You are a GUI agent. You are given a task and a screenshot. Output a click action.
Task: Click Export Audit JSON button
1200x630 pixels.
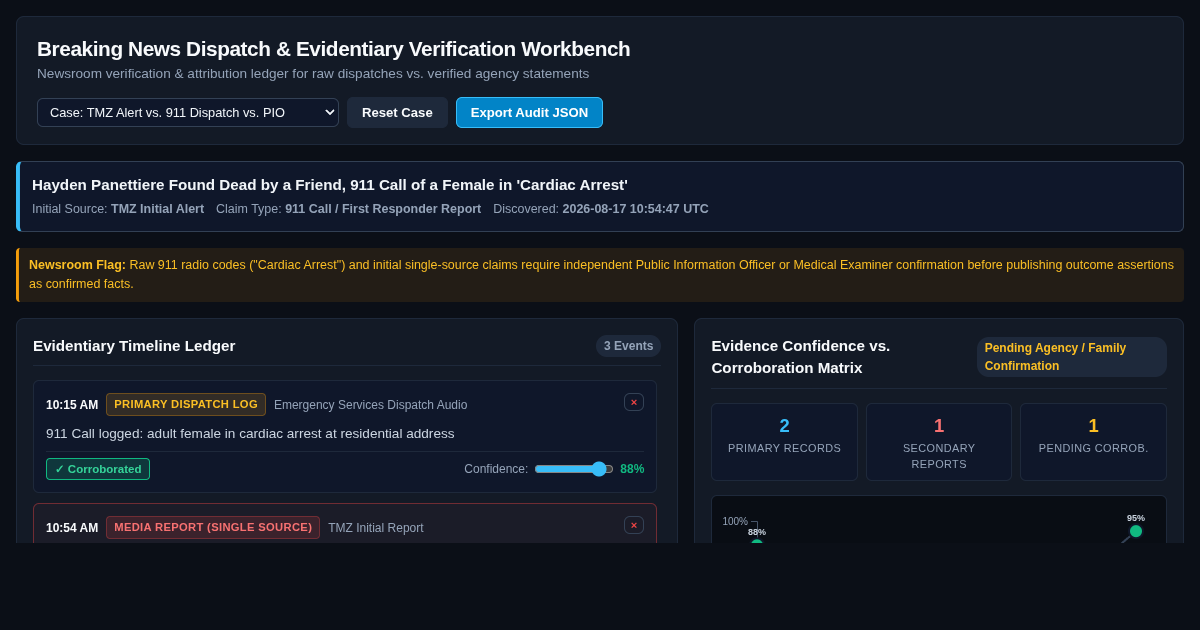coord(529,112)
